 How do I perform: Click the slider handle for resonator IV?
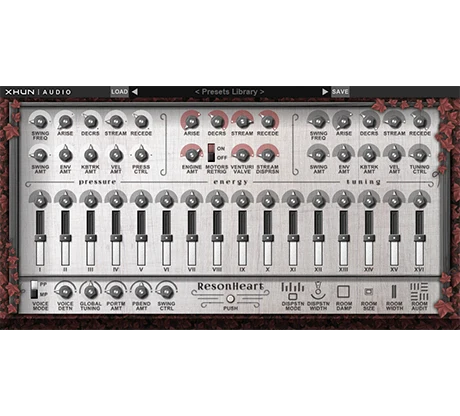coord(116,238)
